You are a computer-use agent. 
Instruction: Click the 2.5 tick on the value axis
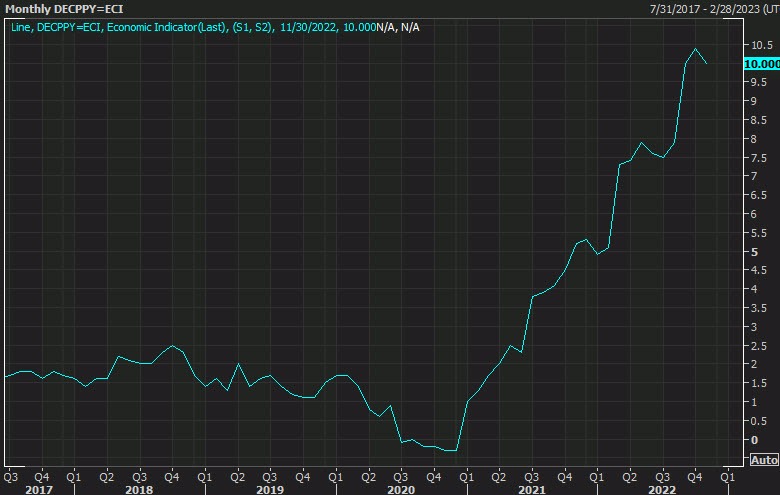click(759, 346)
